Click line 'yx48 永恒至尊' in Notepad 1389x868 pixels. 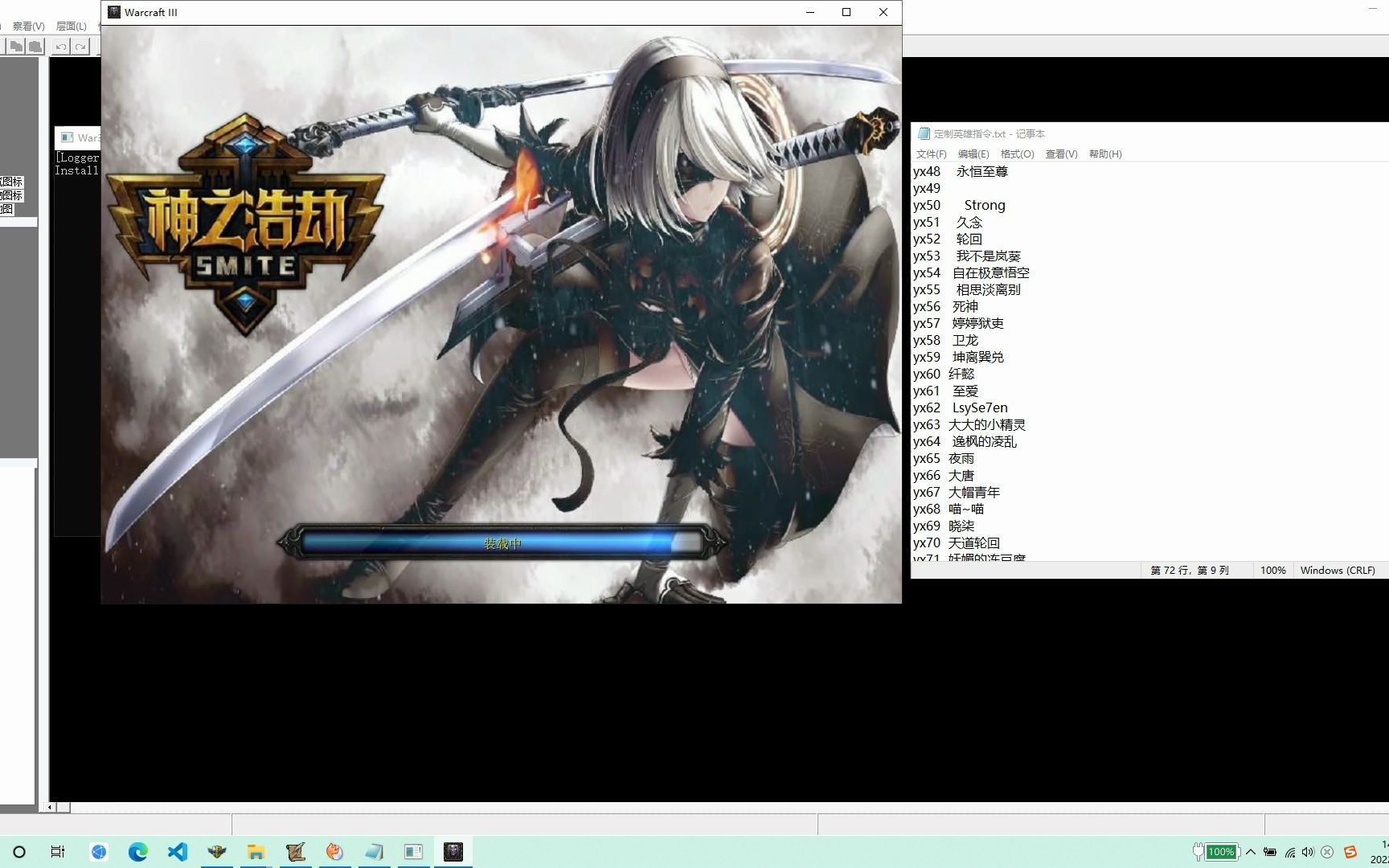coord(961,171)
